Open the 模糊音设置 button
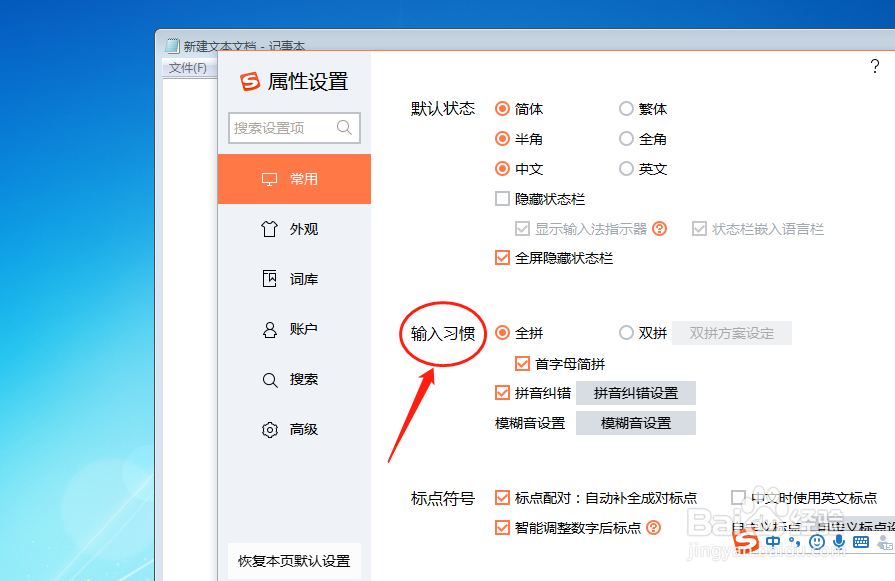895x581 pixels. coord(636,423)
